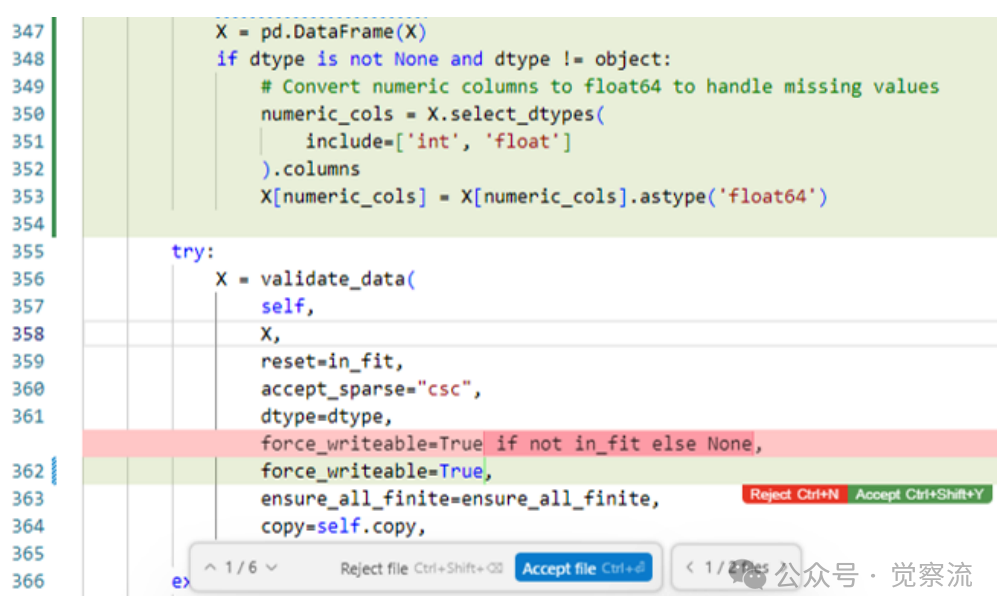The image size is (1004, 615).
Task: Click the 1/6 change counter
Action: [x=240, y=568]
